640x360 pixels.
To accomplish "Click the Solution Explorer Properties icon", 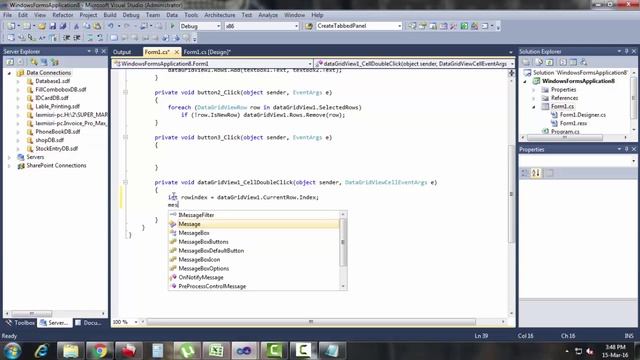I will [526, 62].
